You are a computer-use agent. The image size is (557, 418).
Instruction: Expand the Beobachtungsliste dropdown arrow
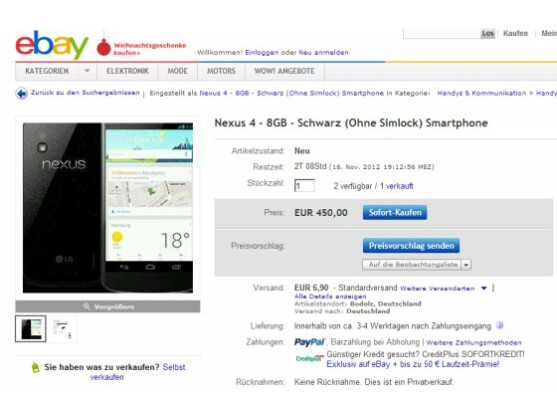[466, 265]
